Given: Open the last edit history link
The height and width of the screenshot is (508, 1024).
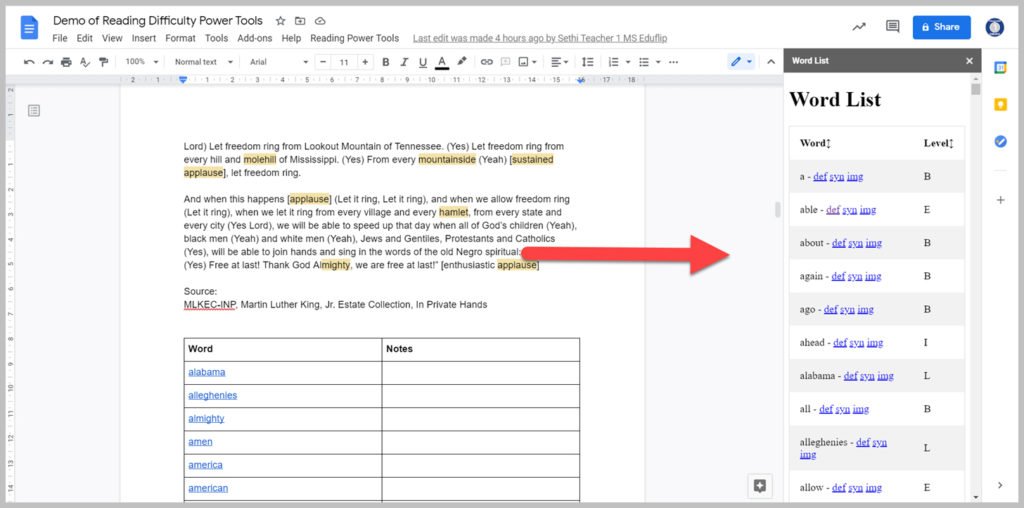Looking at the screenshot, I should tap(540, 39).
